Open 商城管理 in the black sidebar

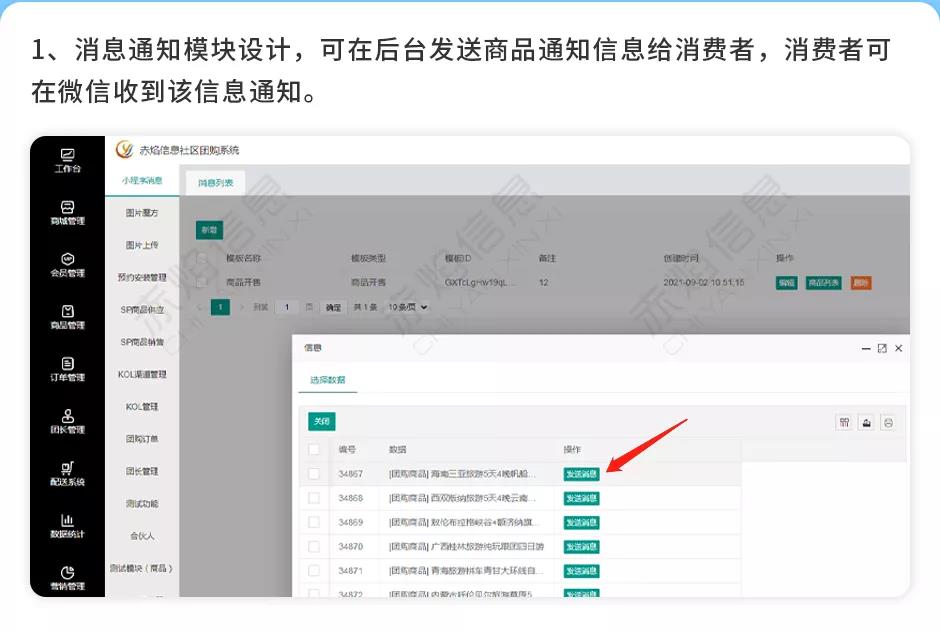67,212
